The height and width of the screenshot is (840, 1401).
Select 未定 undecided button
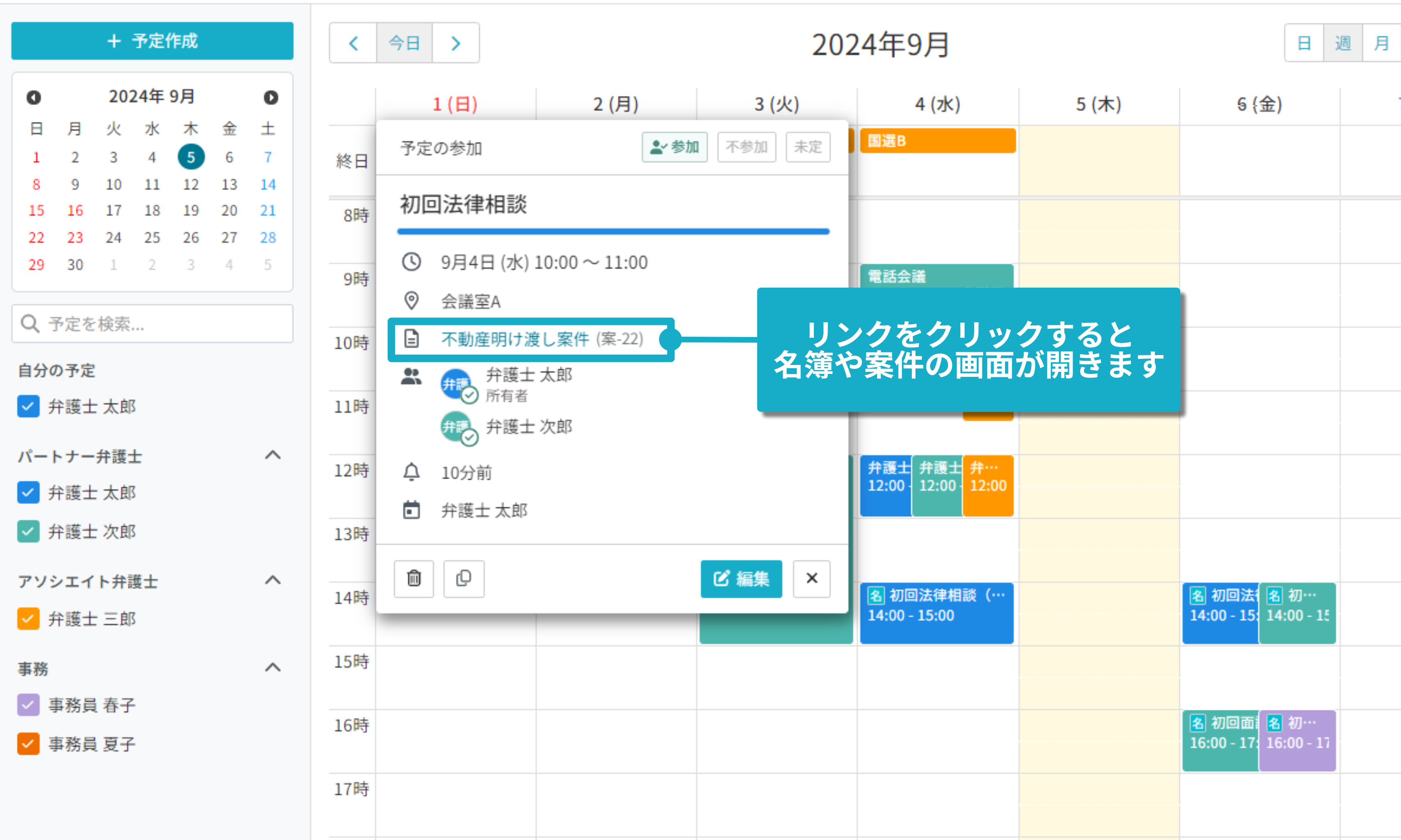(x=808, y=147)
